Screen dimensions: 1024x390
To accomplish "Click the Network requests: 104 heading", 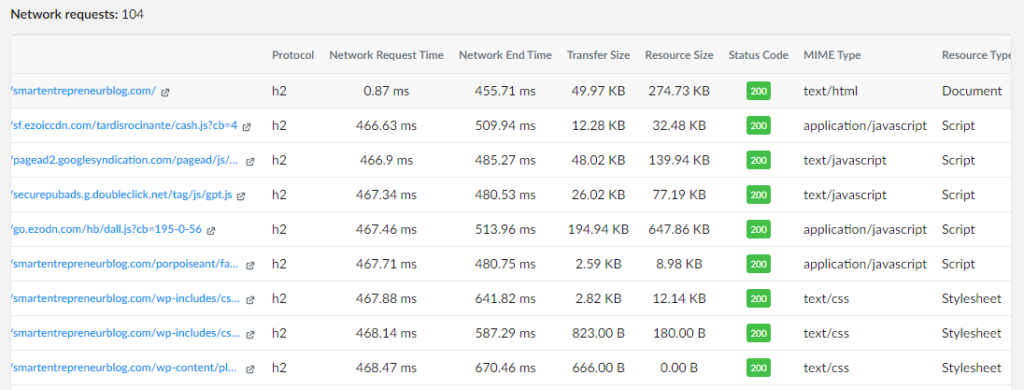I will [x=77, y=14].
